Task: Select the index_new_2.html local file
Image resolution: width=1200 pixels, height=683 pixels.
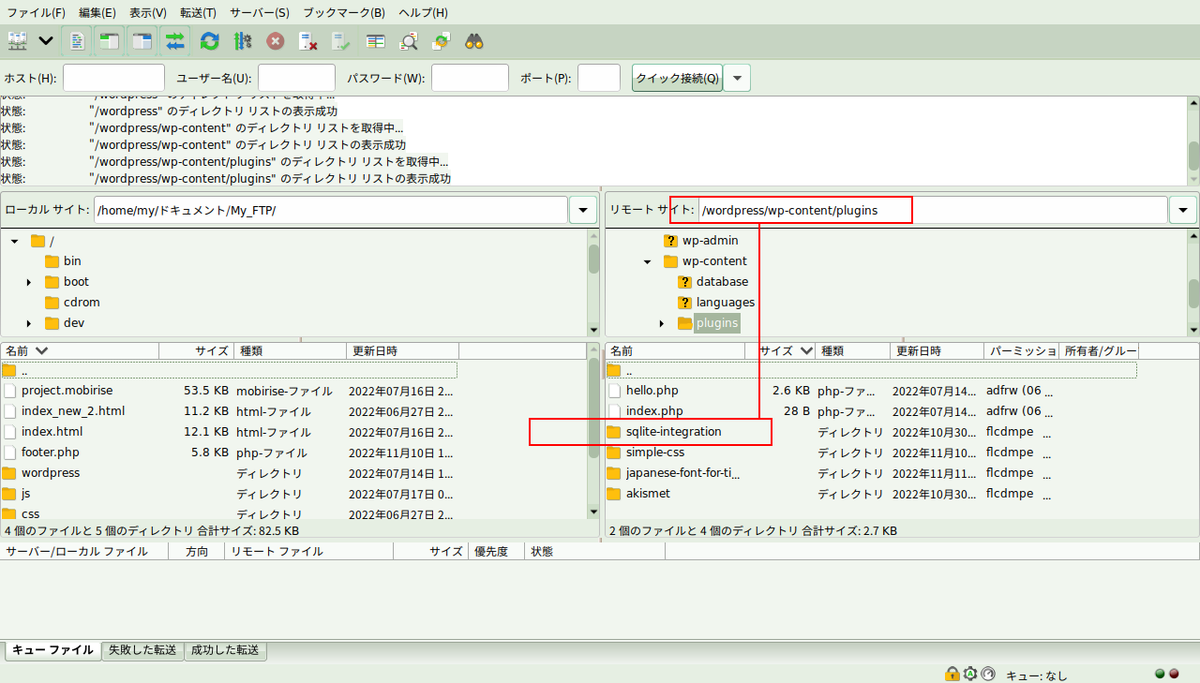Action: (229, 411)
